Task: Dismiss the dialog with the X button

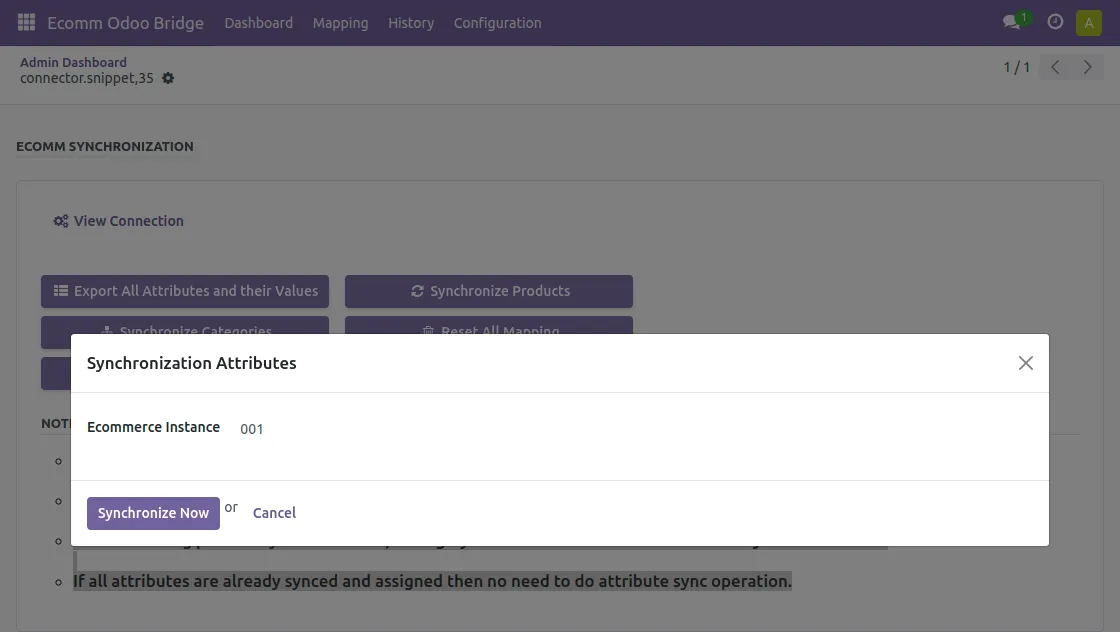Action: pyautogui.click(x=1025, y=363)
